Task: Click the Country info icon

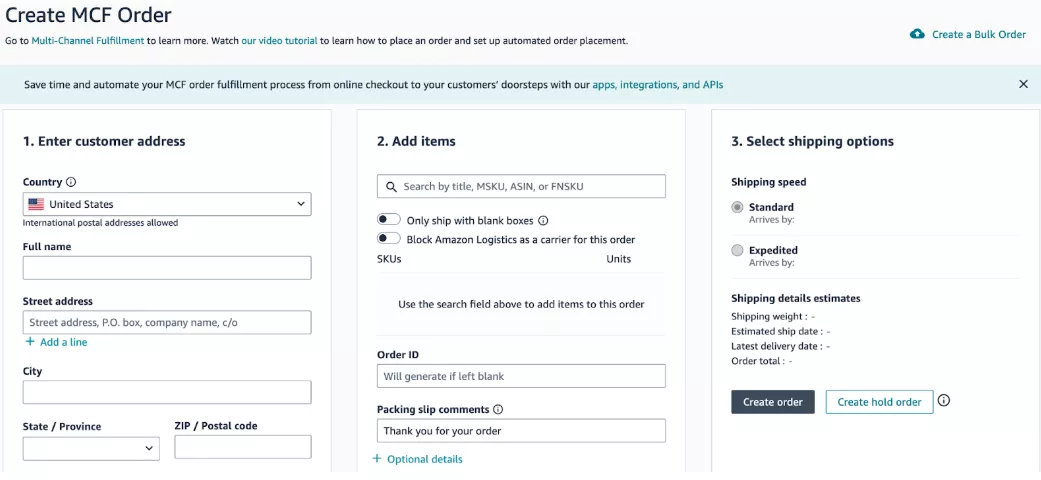Action: click(71, 182)
